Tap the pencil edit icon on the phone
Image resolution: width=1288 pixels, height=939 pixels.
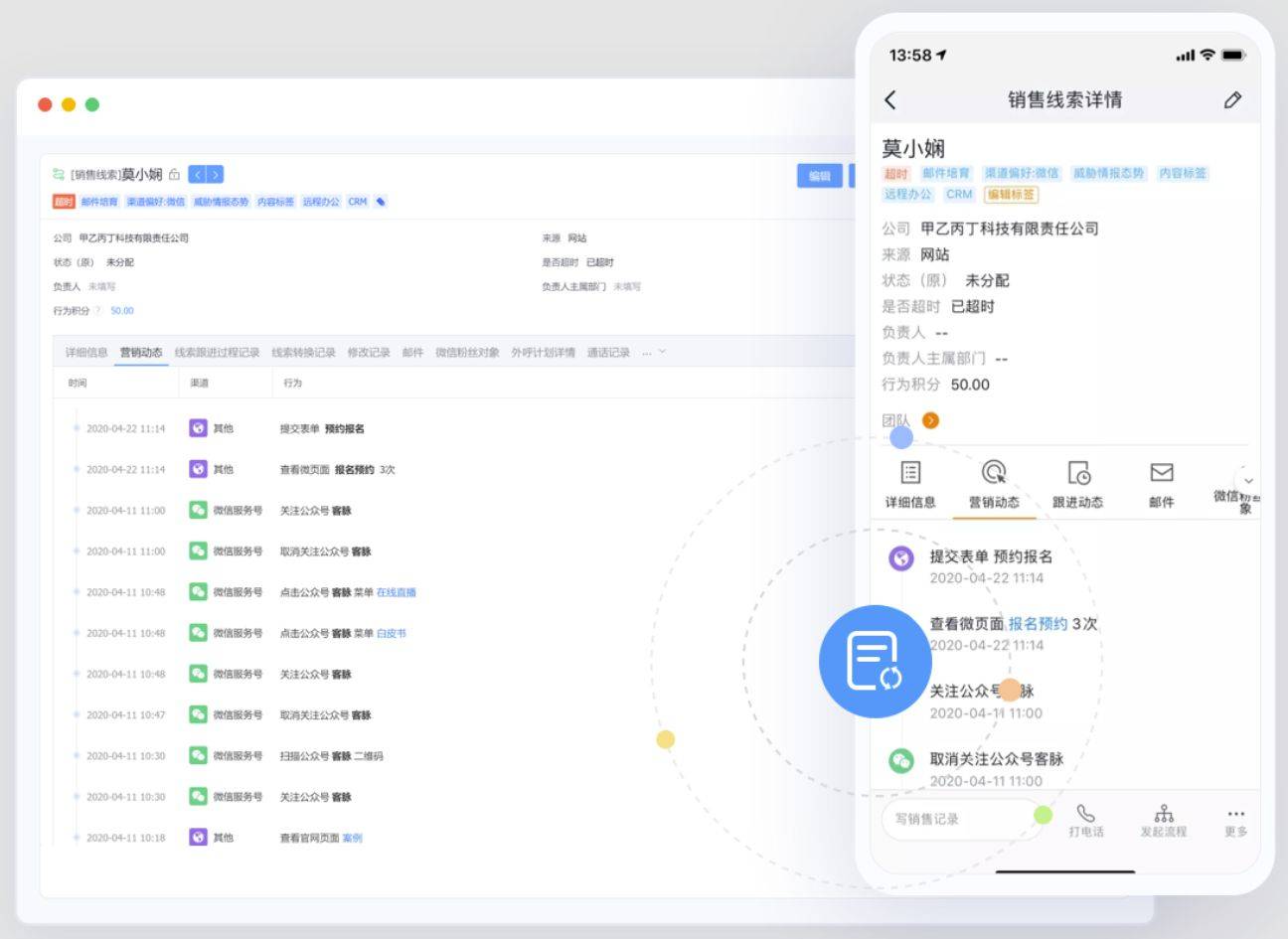[1232, 99]
